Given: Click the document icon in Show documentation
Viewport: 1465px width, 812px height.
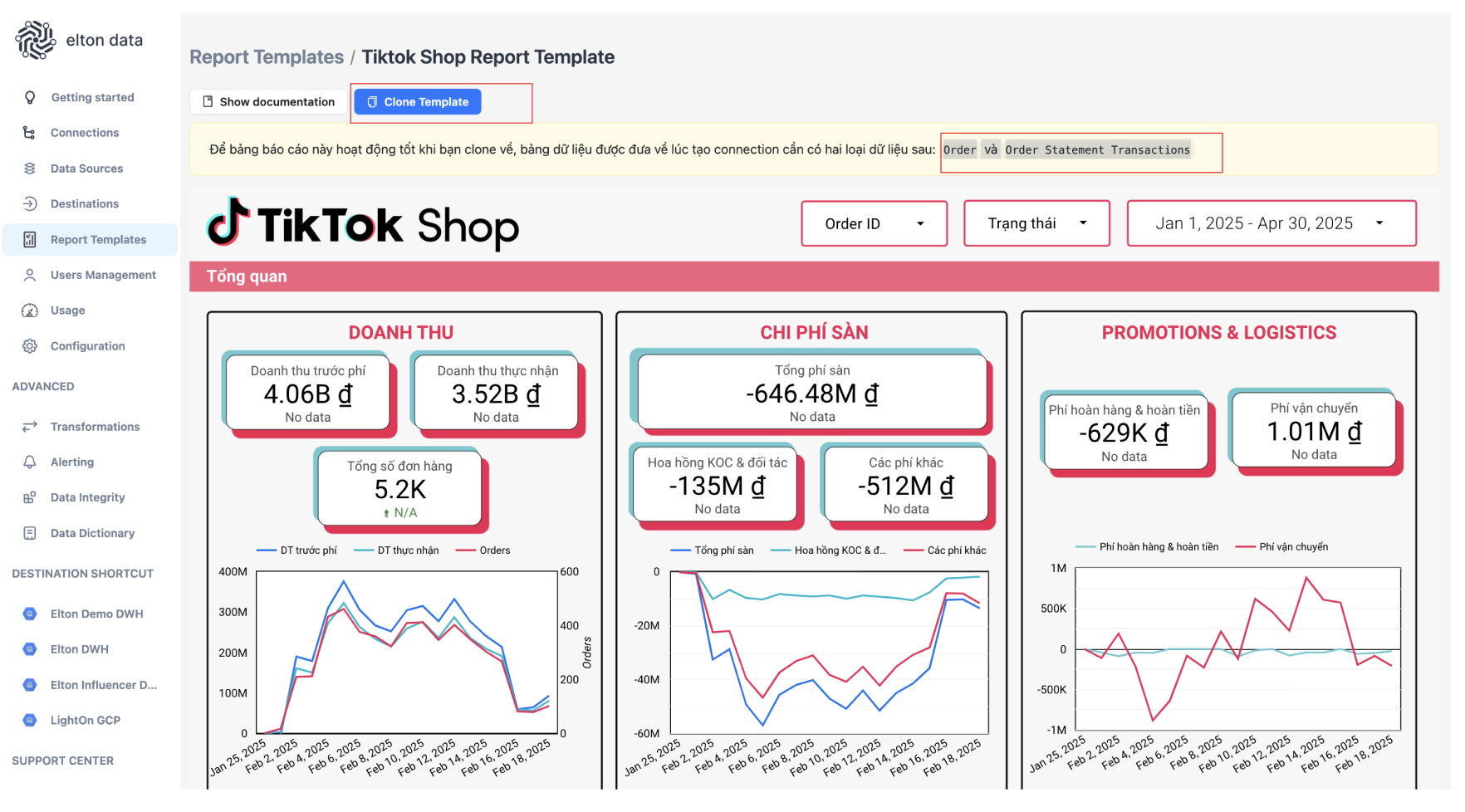Looking at the screenshot, I should coord(208,101).
